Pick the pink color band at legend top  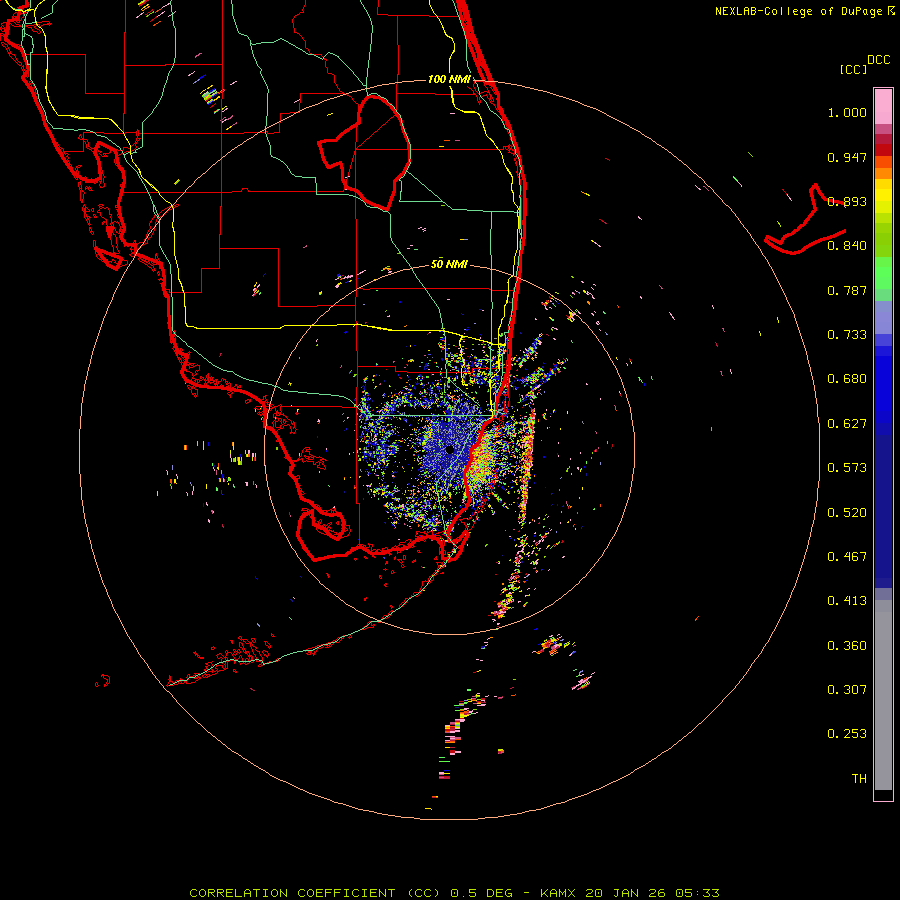tap(883, 106)
